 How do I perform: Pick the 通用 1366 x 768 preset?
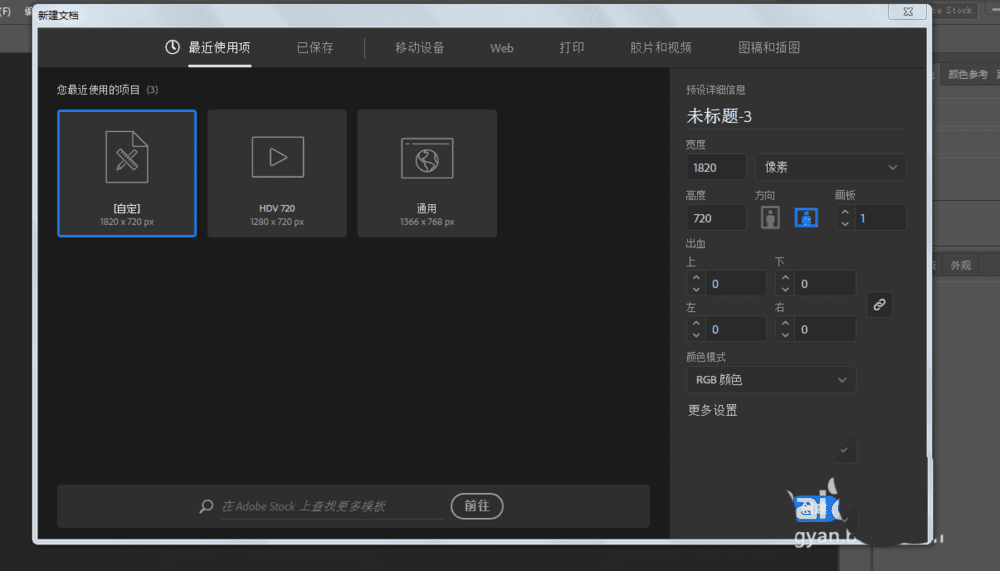427,174
